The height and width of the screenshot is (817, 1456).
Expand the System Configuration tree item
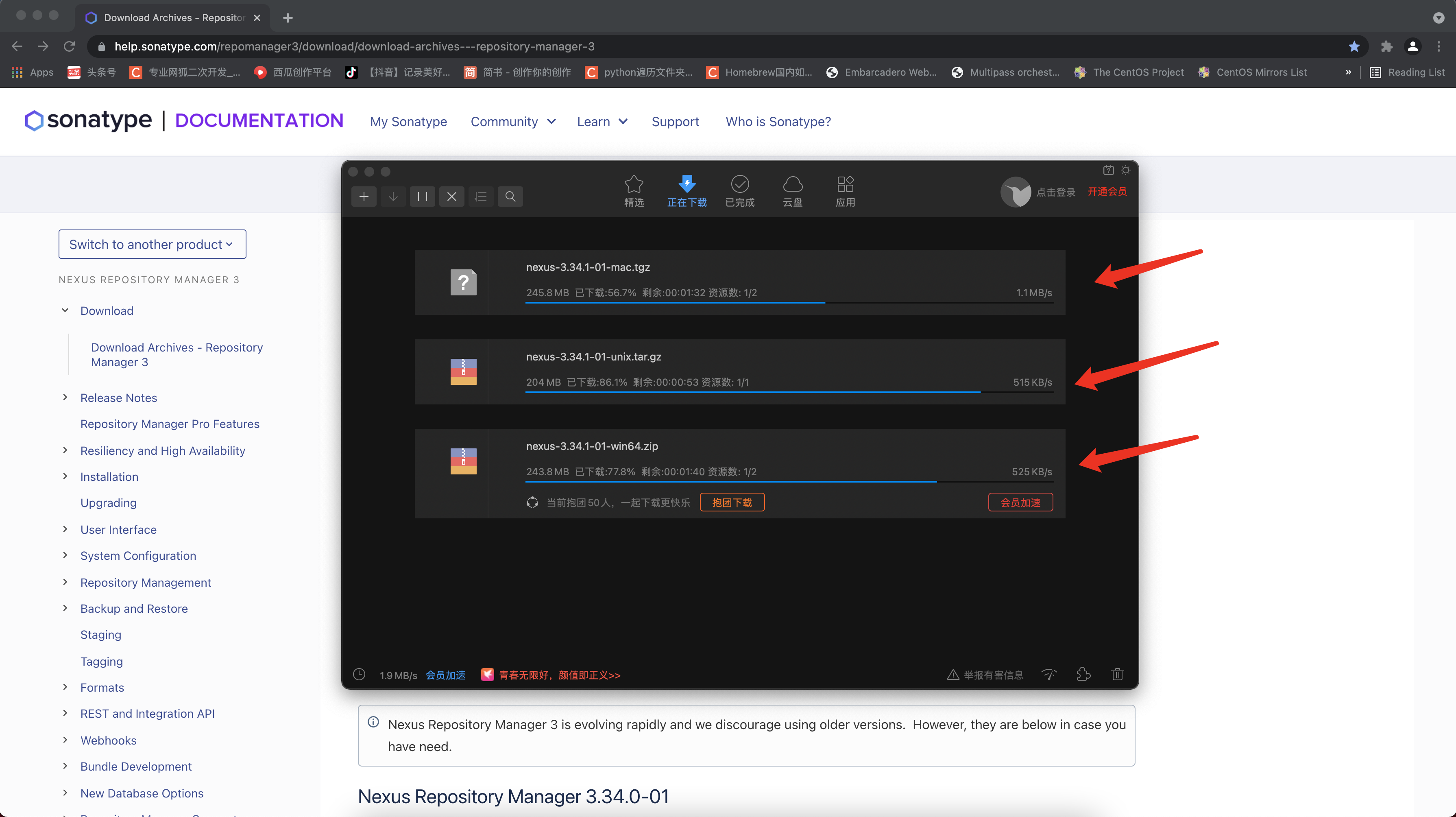65,555
